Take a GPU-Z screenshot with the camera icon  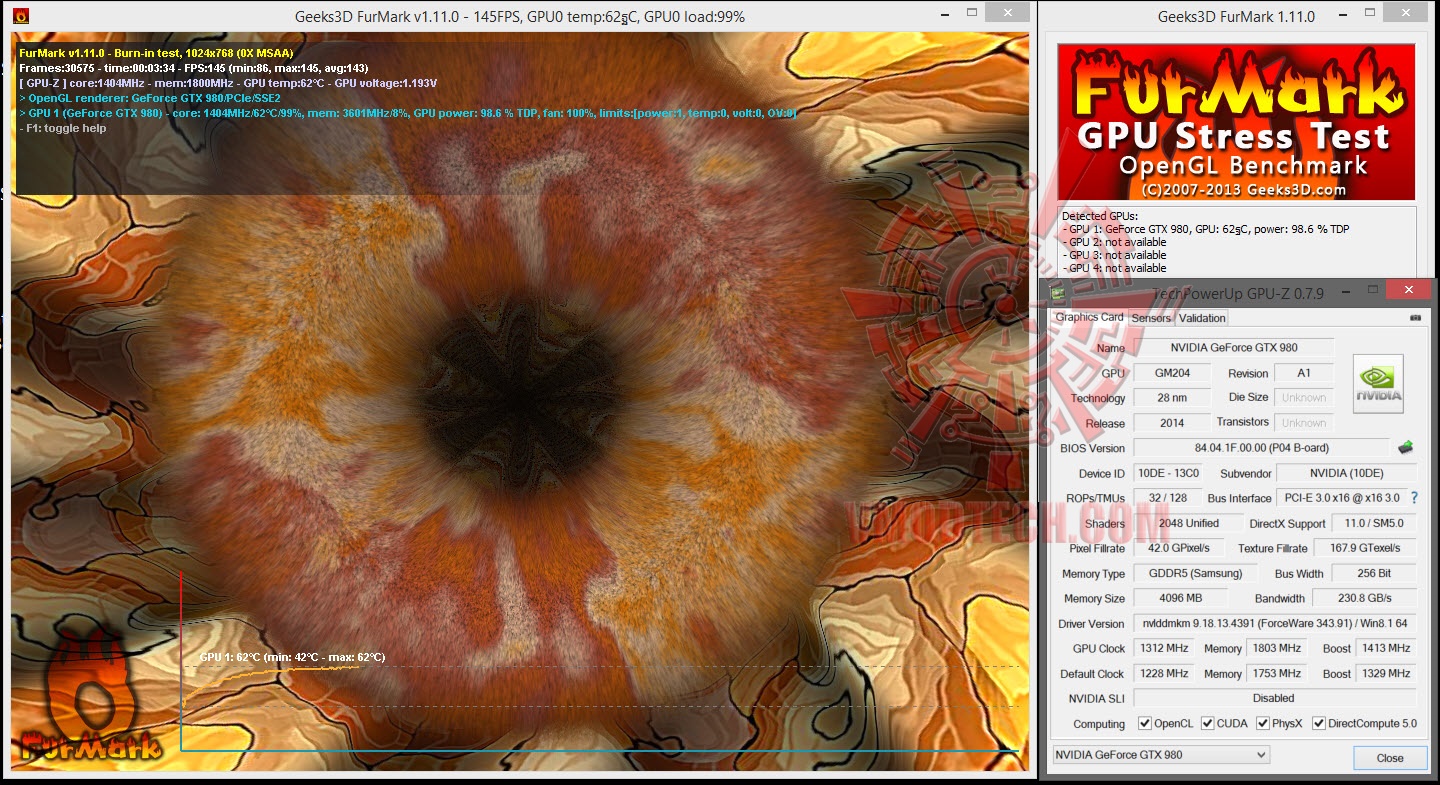click(1415, 318)
